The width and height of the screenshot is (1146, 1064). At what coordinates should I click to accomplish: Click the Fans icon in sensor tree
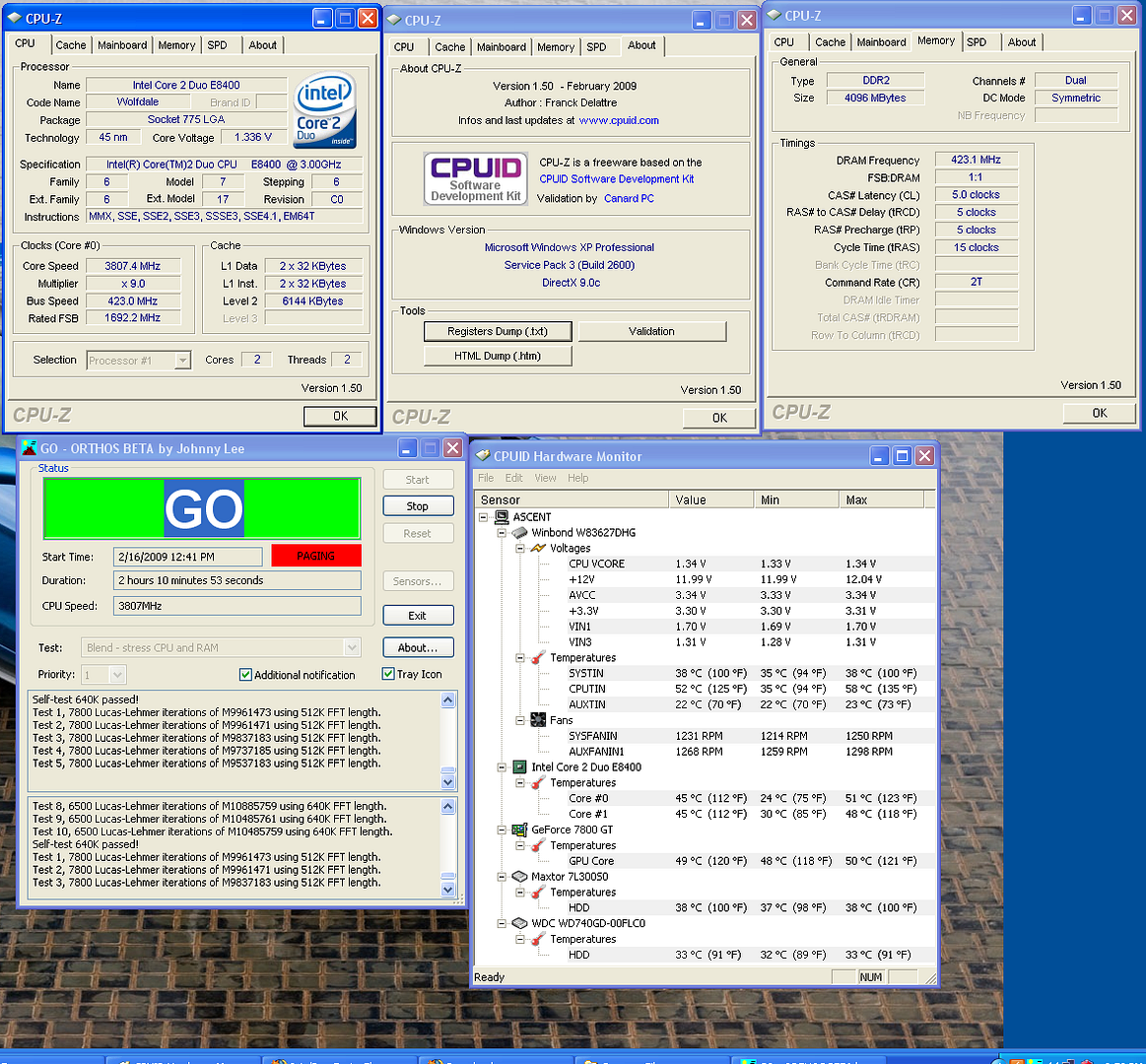click(x=539, y=720)
